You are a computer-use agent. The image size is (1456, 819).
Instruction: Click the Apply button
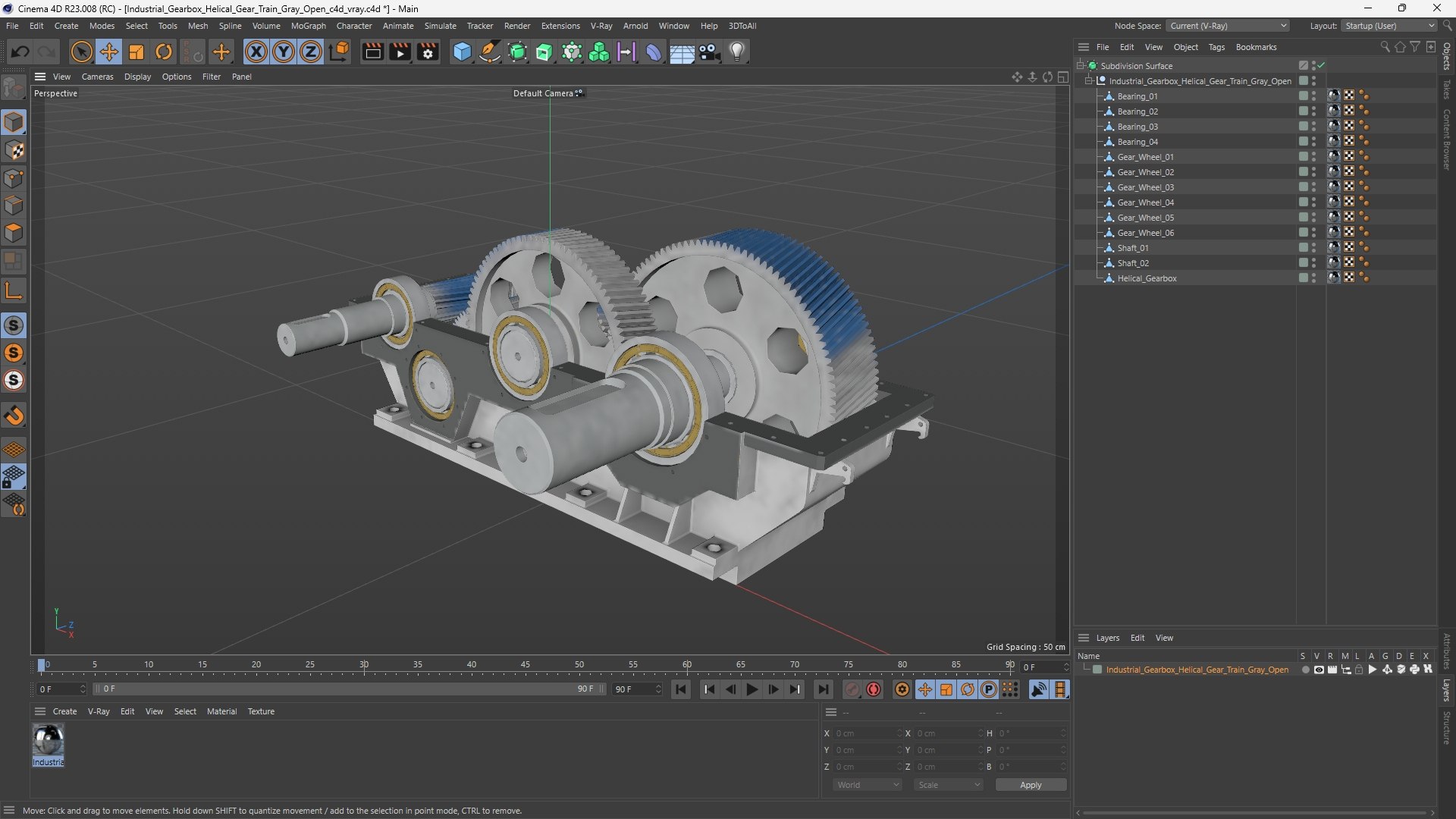tap(1031, 785)
